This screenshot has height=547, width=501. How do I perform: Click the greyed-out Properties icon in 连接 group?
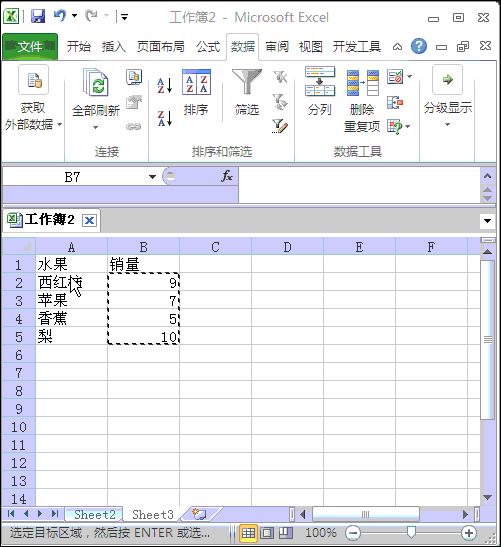pyautogui.click(x=134, y=102)
